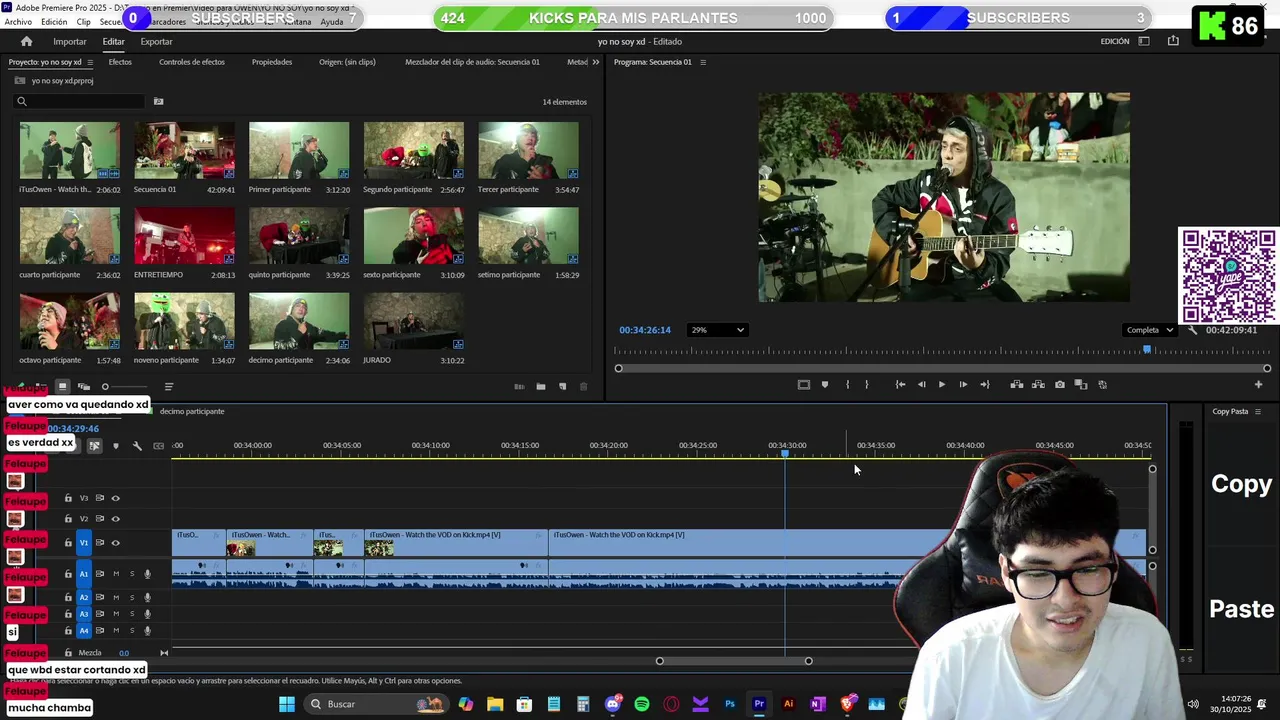Create new bin folder icon
This screenshot has width=1280, height=720.
540,386
